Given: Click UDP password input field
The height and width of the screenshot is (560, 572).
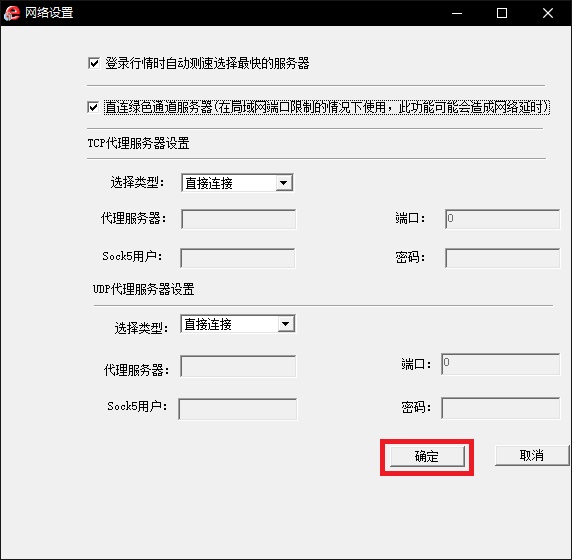Looking at the screenshot, I should pyautogui.click(x=500, y=408).
